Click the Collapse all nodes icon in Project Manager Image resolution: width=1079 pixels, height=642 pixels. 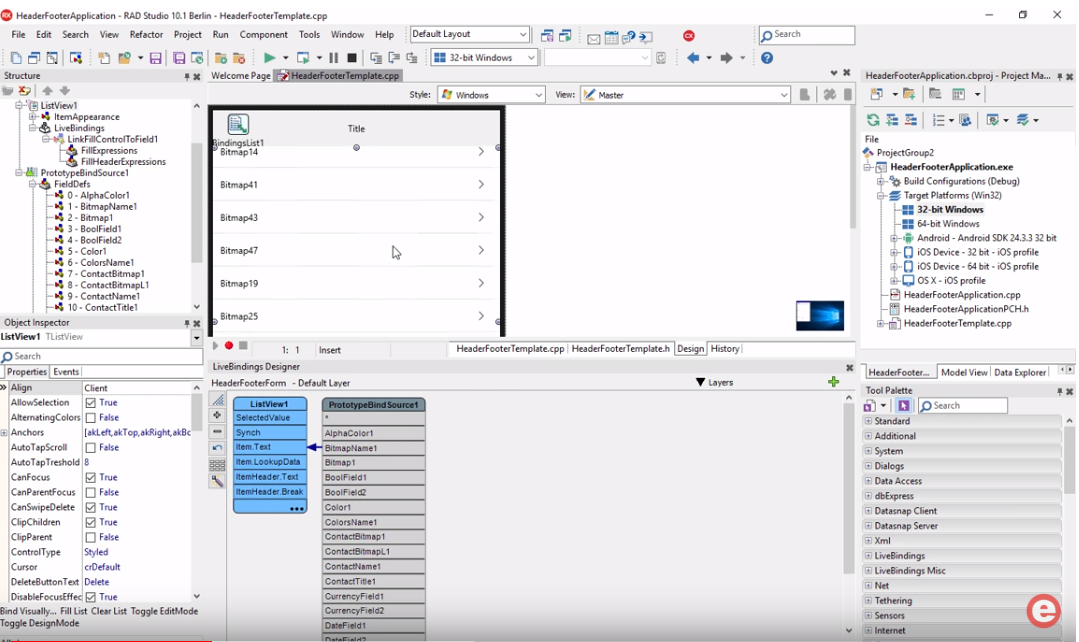point(910,120)
